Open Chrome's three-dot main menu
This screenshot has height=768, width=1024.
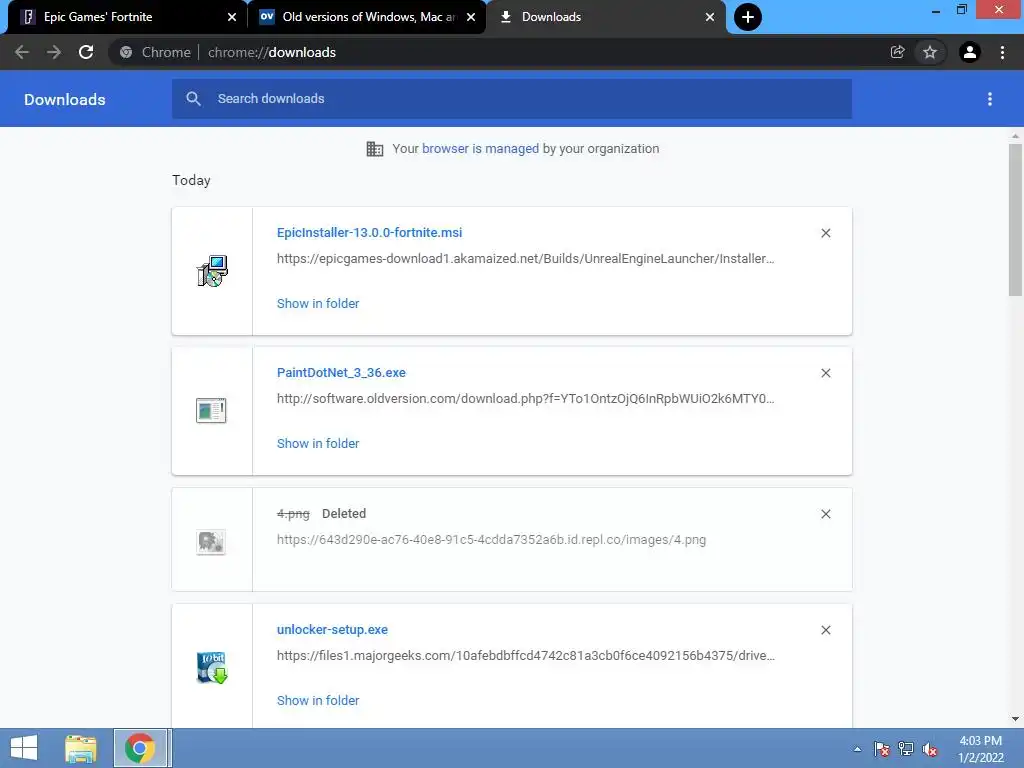(1002, 52)
